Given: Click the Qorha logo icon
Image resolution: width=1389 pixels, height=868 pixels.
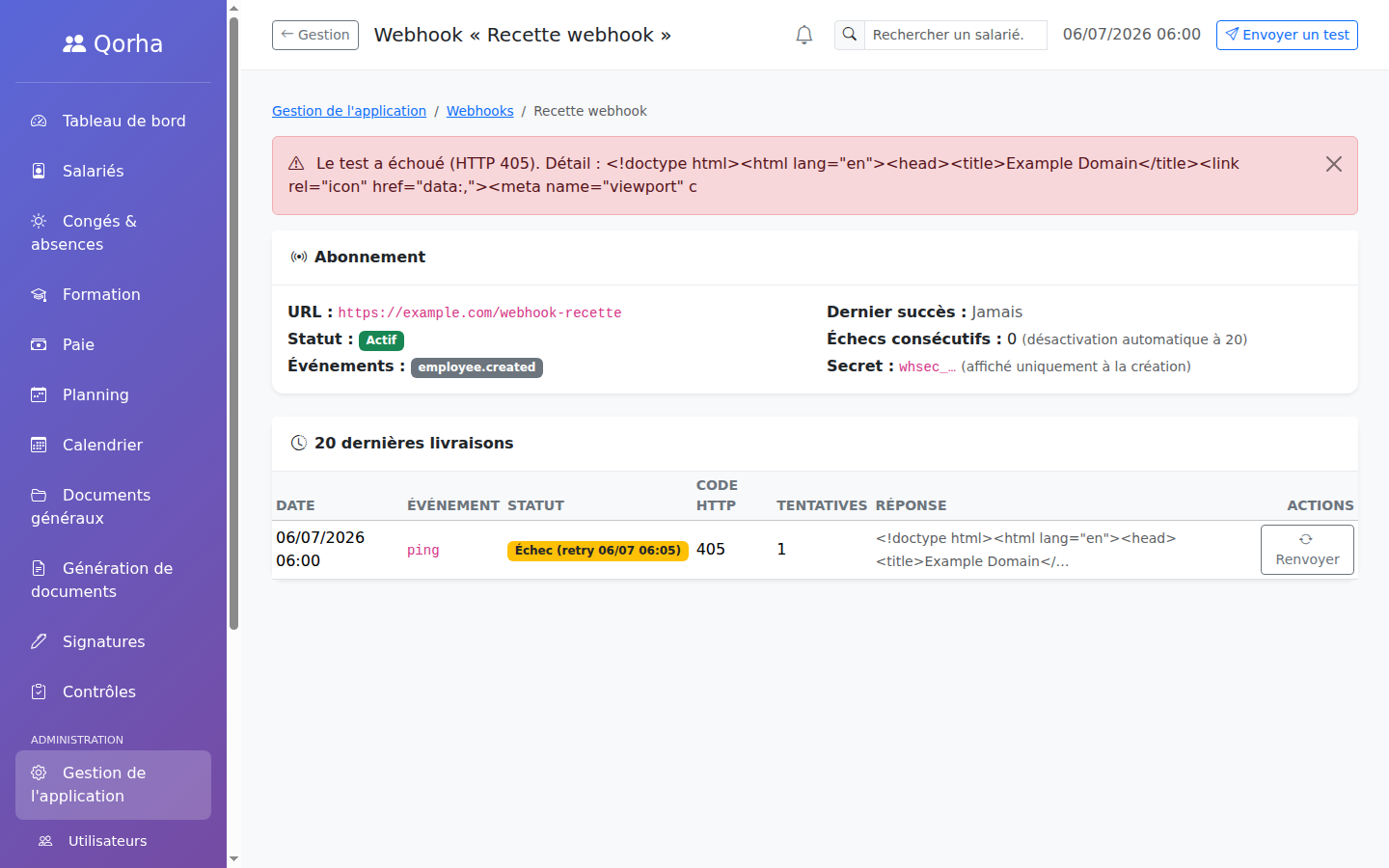Looking at the screenshot, I should [74, 43].
